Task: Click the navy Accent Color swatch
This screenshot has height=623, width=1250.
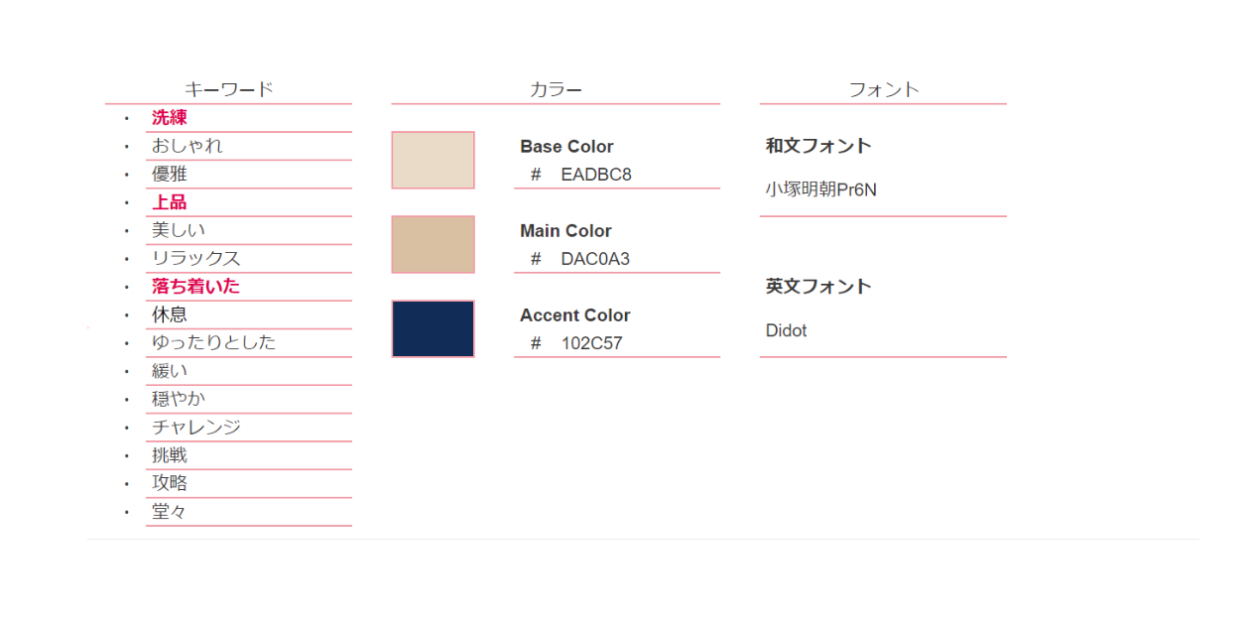Action: pyautogui.click(x=433, y=328)
